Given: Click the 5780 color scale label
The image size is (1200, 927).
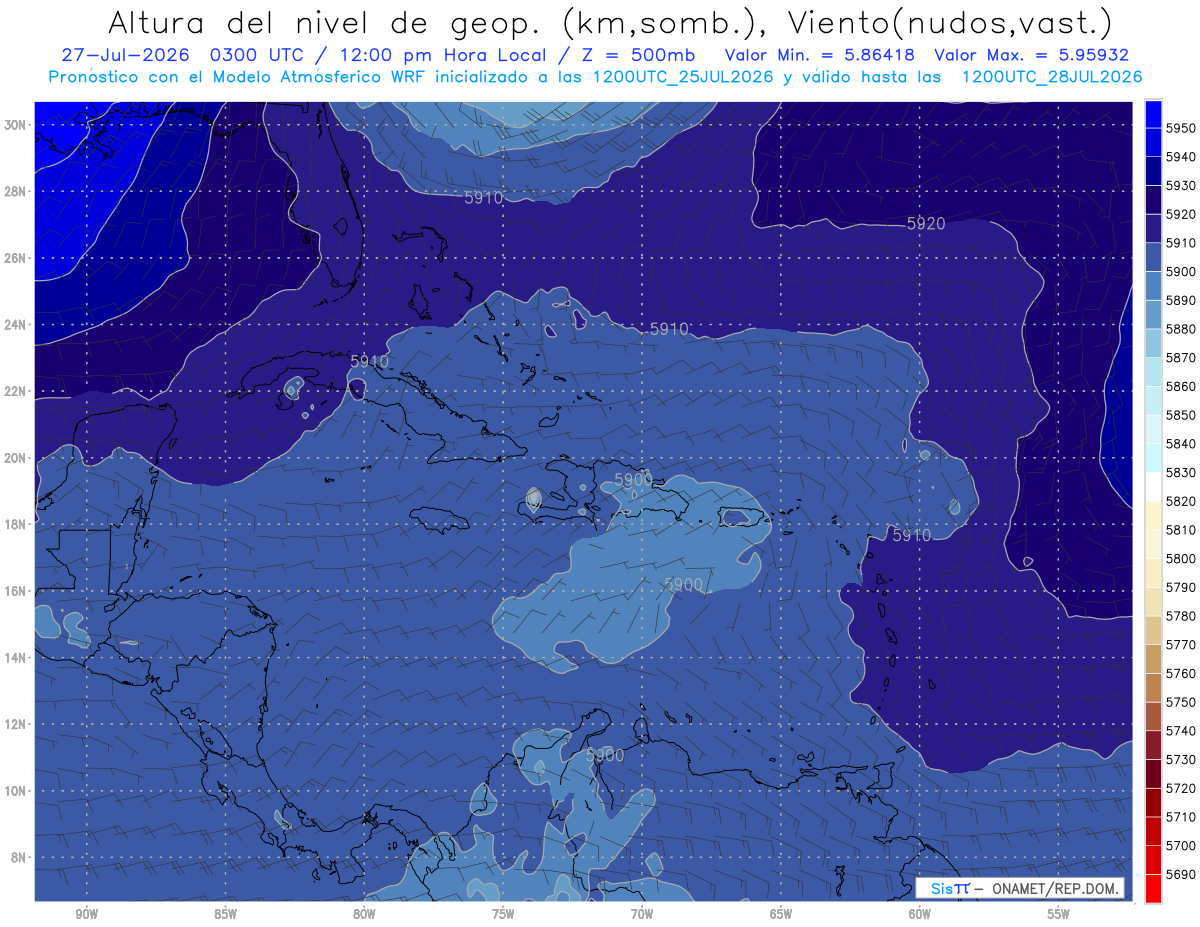Looking at the screenshot, I should point(1181,616).
